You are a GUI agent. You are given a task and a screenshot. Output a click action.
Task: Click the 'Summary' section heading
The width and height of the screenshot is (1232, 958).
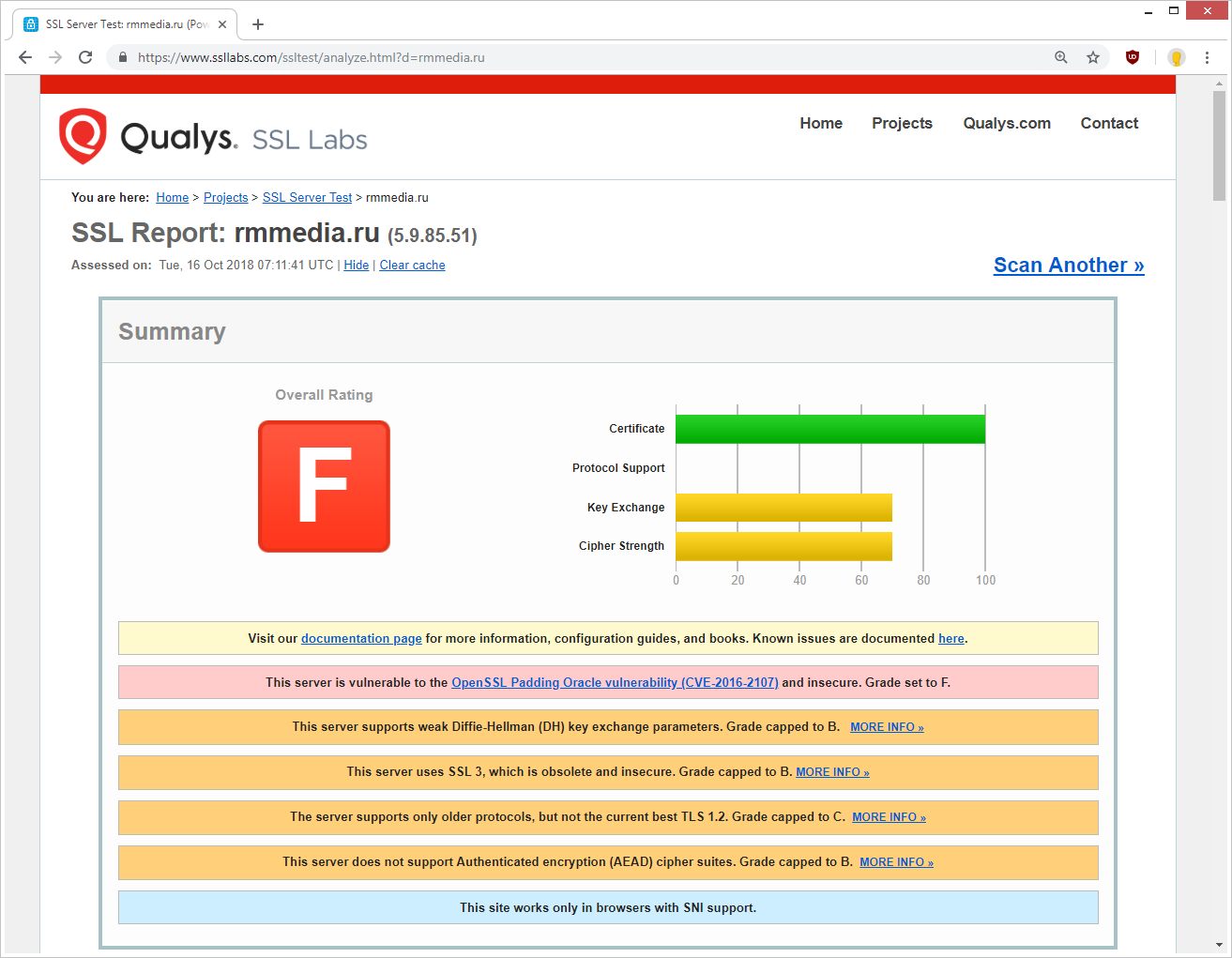[x=172, y=332]
